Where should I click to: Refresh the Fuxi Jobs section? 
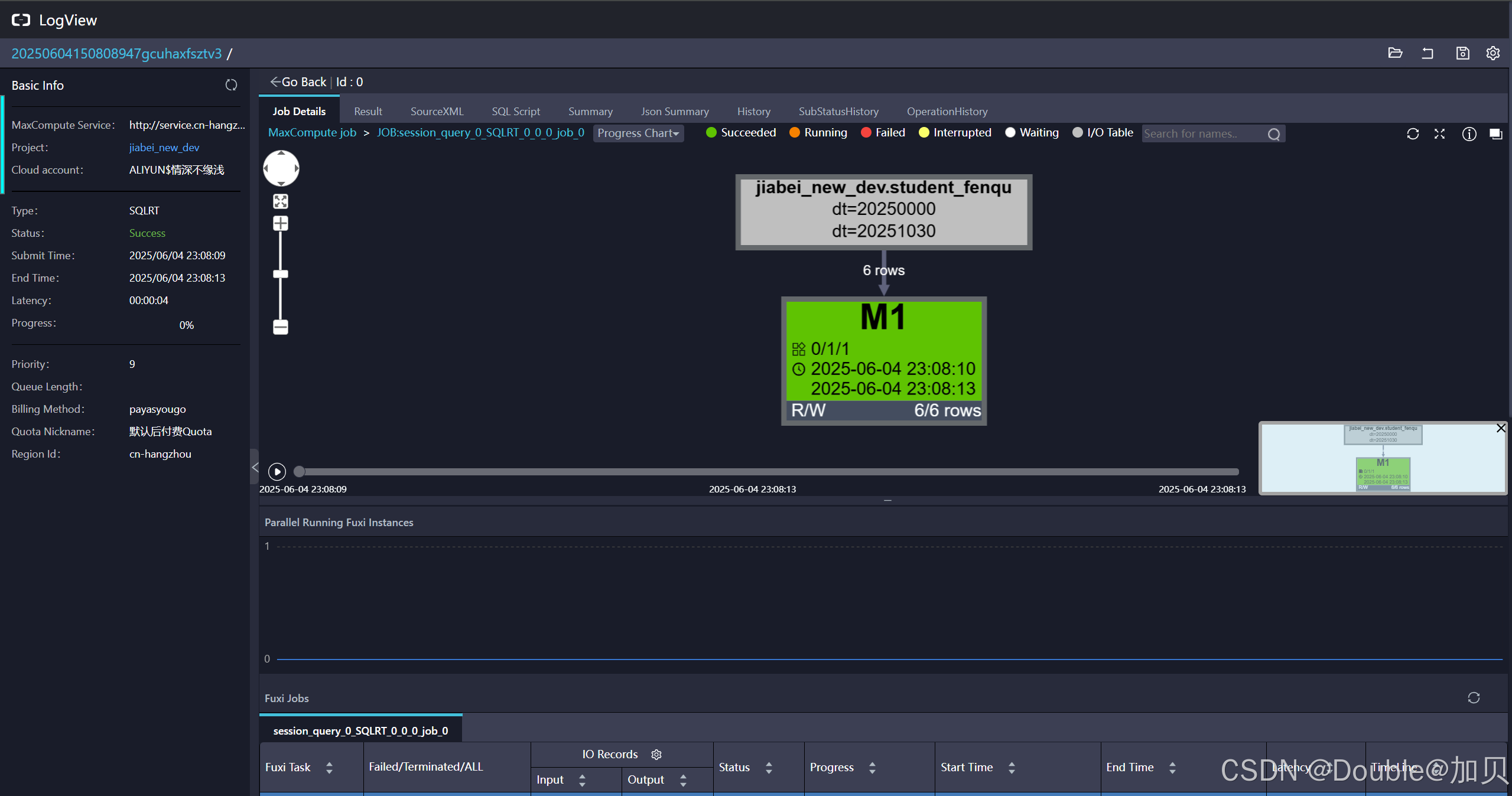pos(1474,698)
